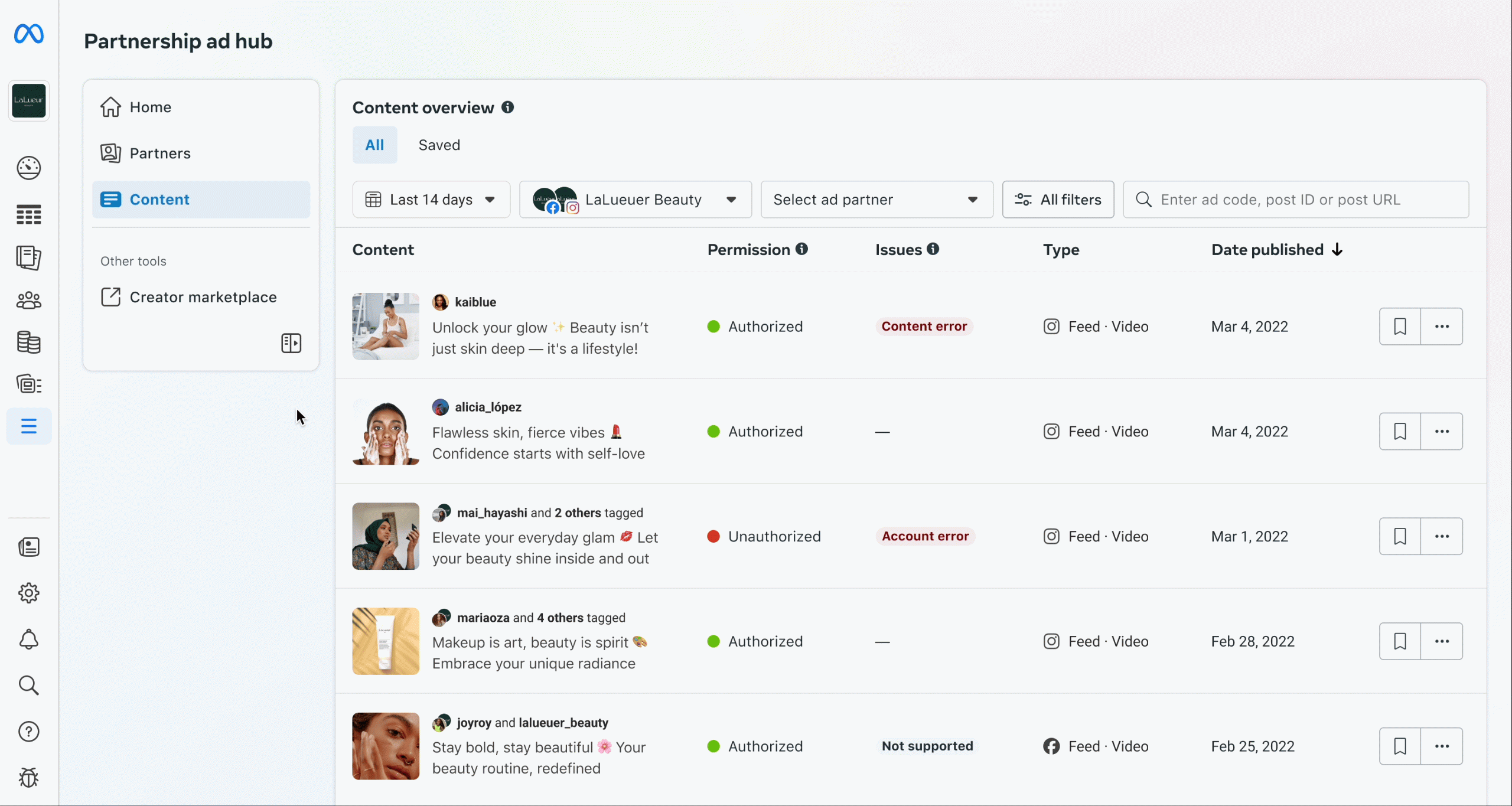This screenshot has height=806, width=1512.
Task: Open the ad media list icon in sidebar
Action: (28, 384)
